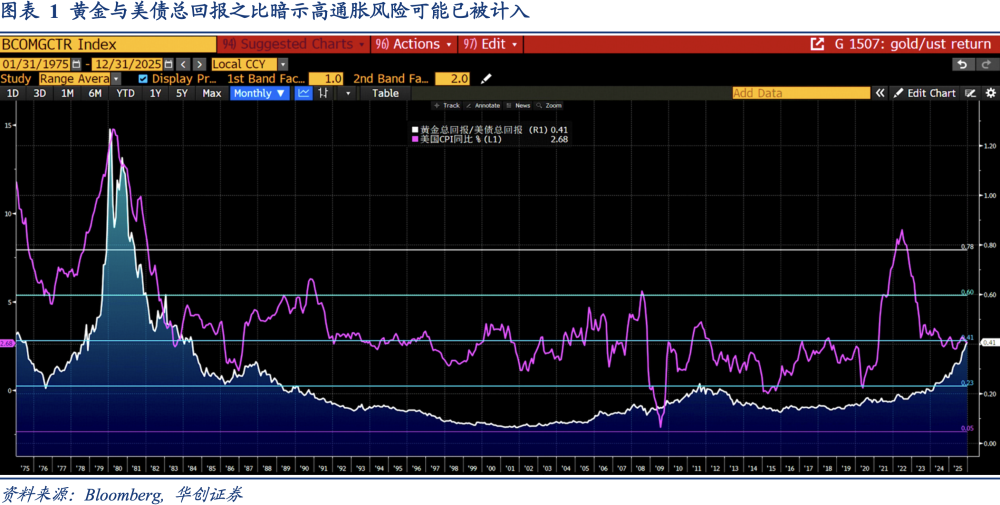Image resolution: width=1000 pixels, height=505 pixels.
Task: Collapse panel with double-chevron icon
Action: [880, 93]
